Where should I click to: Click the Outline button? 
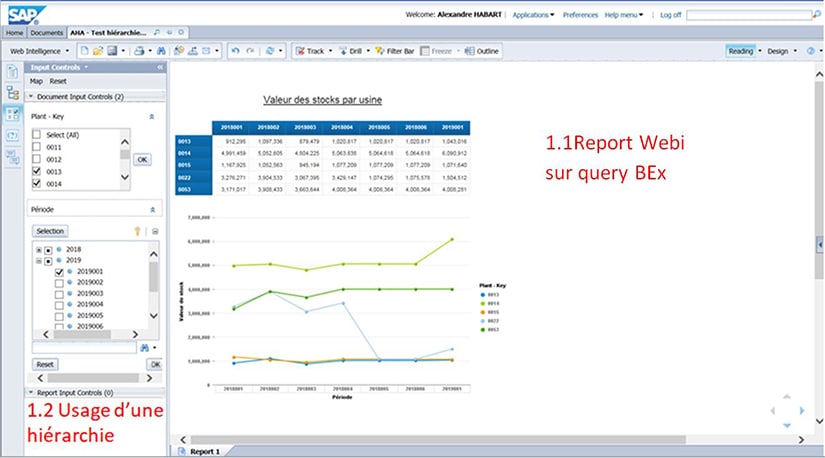point(481,51)
